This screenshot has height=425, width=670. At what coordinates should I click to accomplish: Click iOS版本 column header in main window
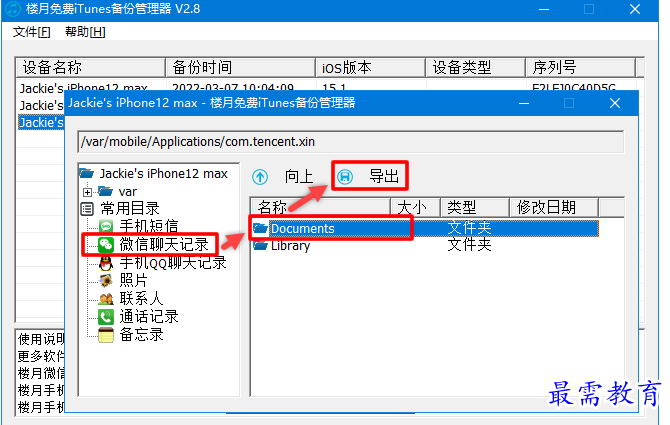(x=370, y=67)
